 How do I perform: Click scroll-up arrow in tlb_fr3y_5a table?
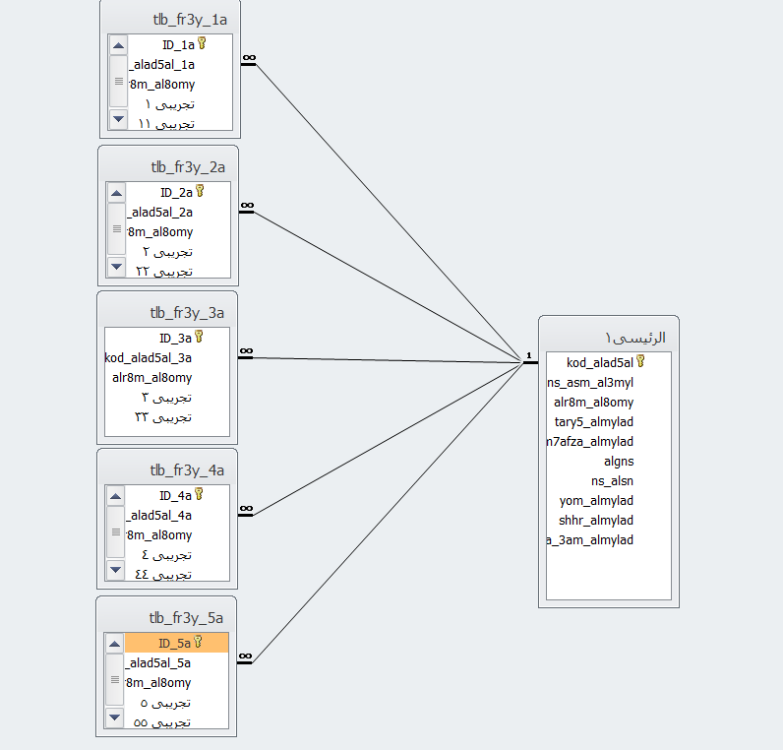(x=114, y=644)
